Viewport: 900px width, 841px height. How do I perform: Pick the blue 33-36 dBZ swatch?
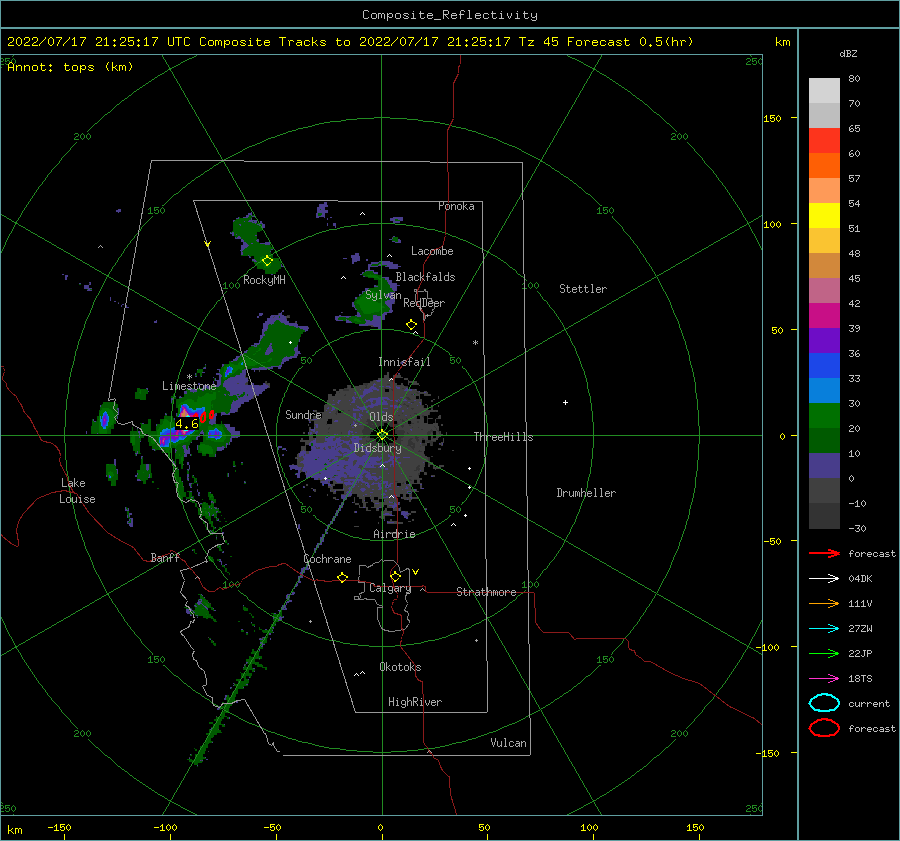click(x=824, y=366)
